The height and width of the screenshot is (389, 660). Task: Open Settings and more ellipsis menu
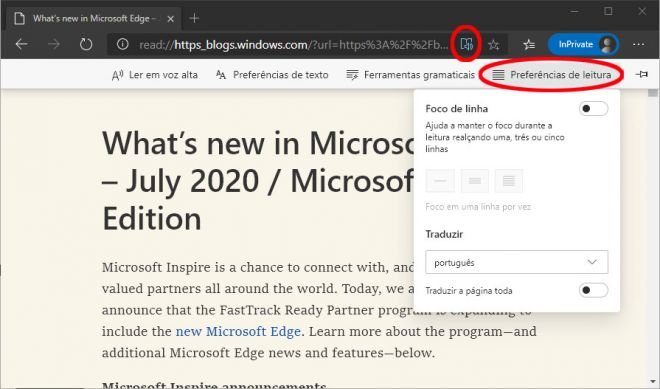[x=639, y=44]
